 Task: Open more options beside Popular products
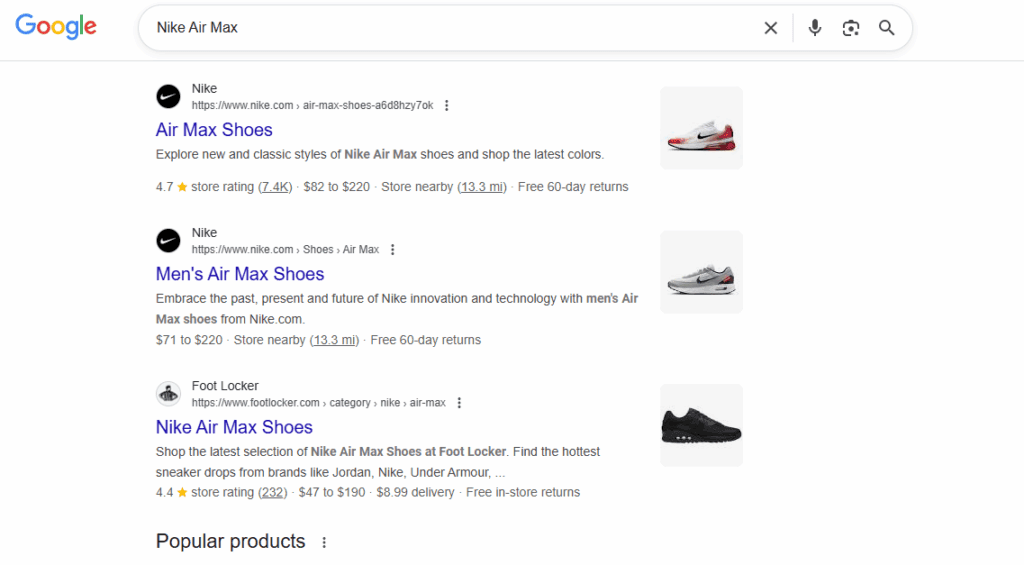[324, 542]
